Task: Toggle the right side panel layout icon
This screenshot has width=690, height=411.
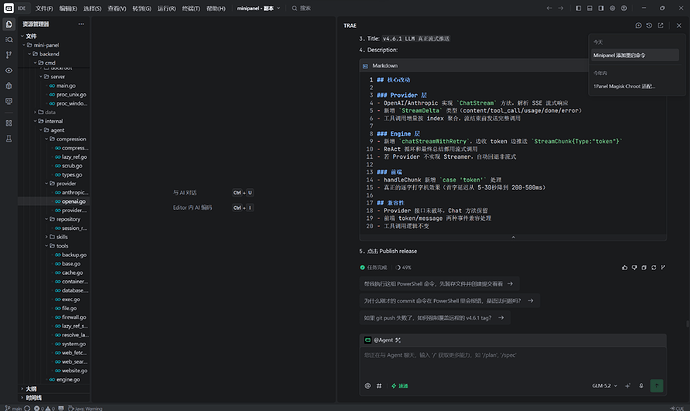Action: [x=601, y=8]
